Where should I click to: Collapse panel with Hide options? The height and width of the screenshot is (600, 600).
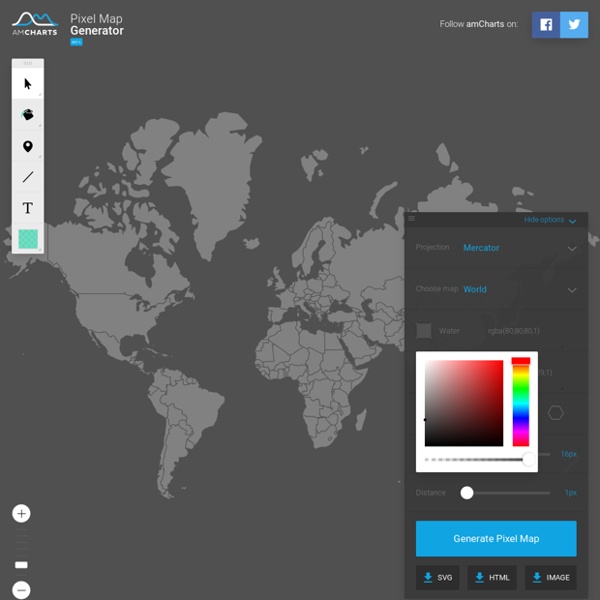tap(549, 219)
